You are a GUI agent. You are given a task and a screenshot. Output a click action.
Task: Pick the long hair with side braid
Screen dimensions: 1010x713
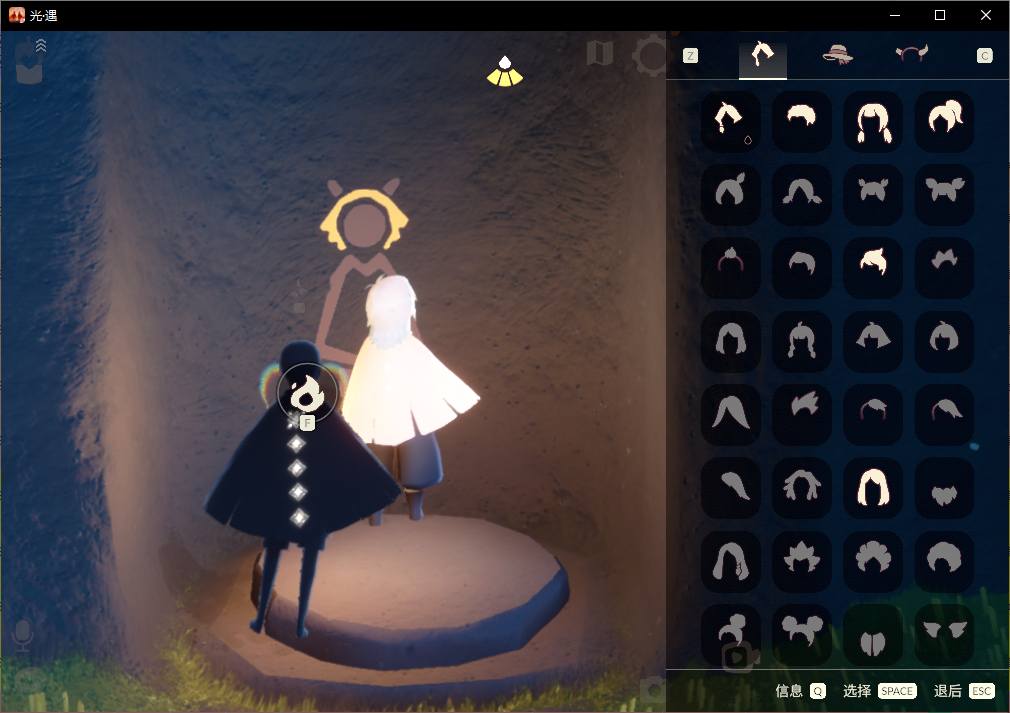click(730, 561)
